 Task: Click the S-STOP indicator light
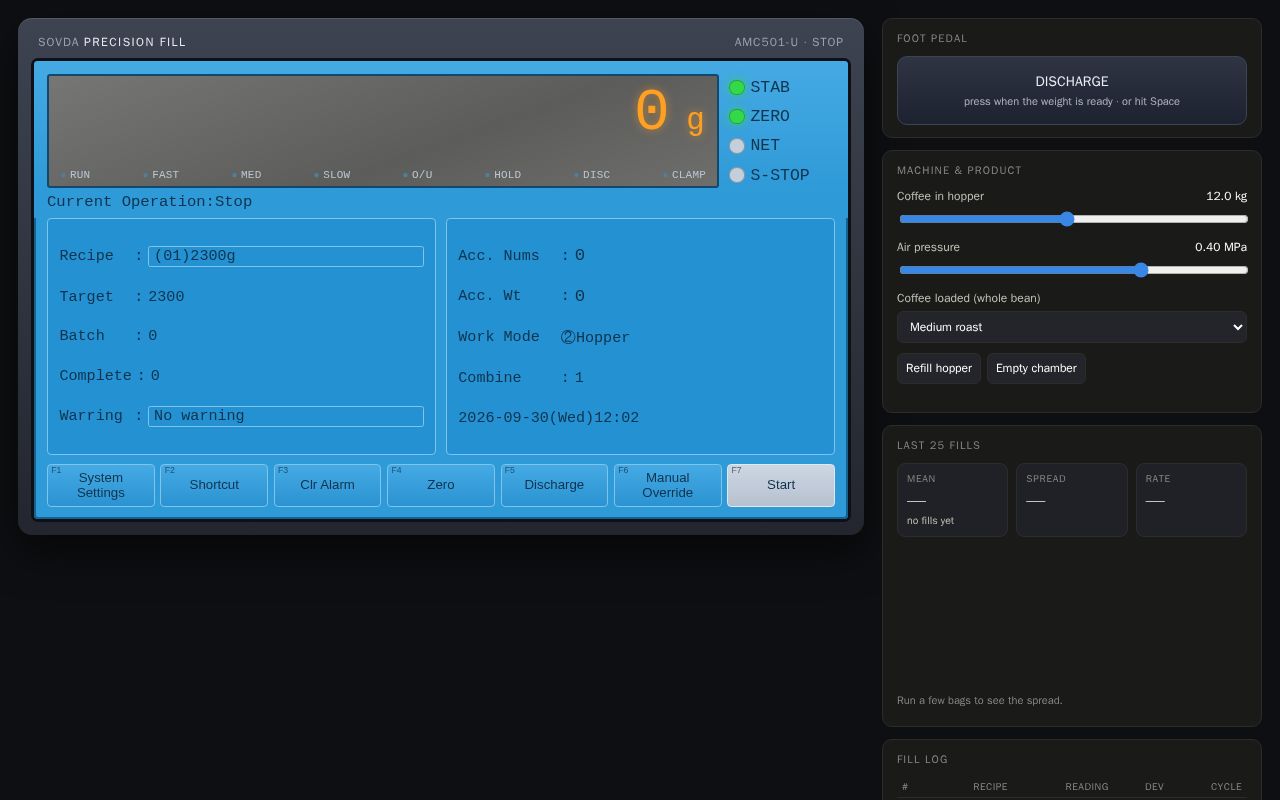[737, 175]
